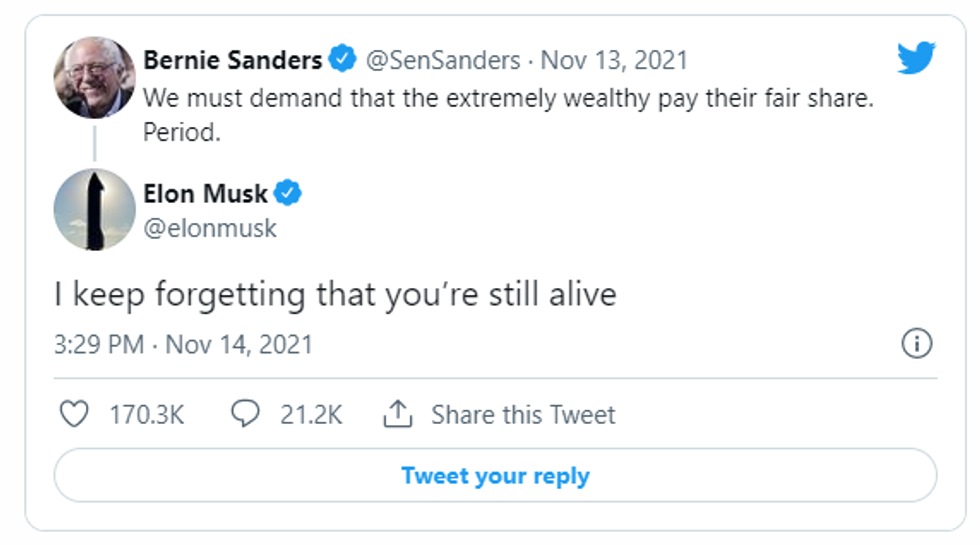This screenshot has width=980, height=545.
Task: Click the 3:29 PM Nov 14 timestamp
Action: (183, 345)
